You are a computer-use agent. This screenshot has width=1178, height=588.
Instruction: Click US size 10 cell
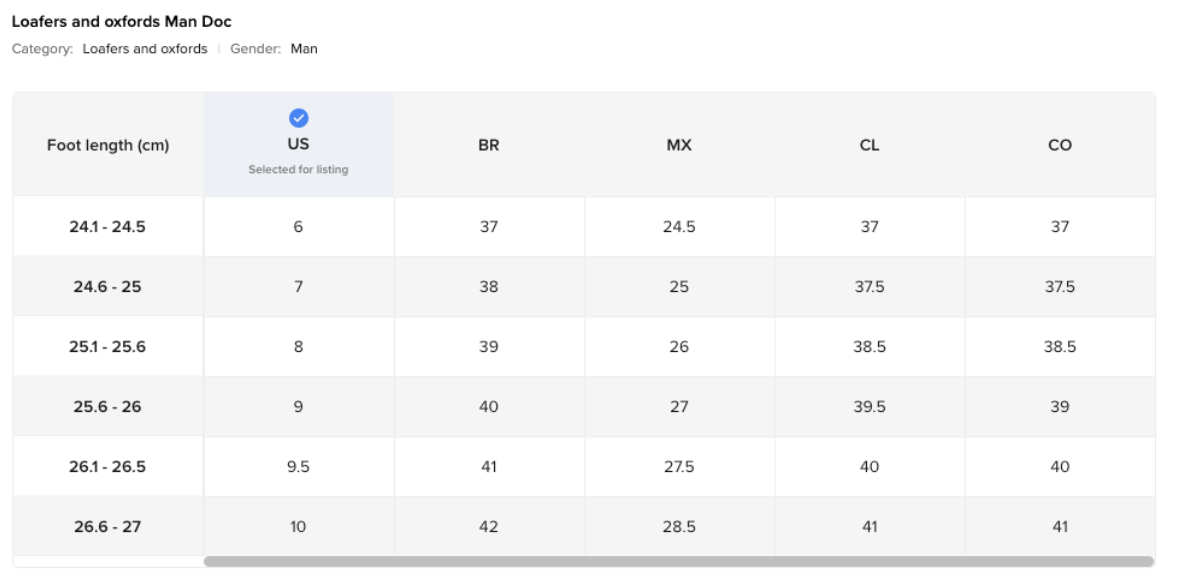coord(298,526)
